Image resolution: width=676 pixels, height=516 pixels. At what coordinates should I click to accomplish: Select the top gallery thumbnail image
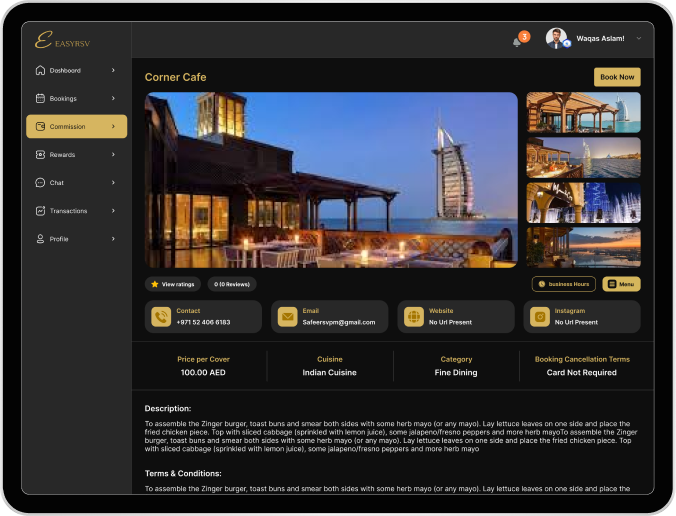point(583,112)
